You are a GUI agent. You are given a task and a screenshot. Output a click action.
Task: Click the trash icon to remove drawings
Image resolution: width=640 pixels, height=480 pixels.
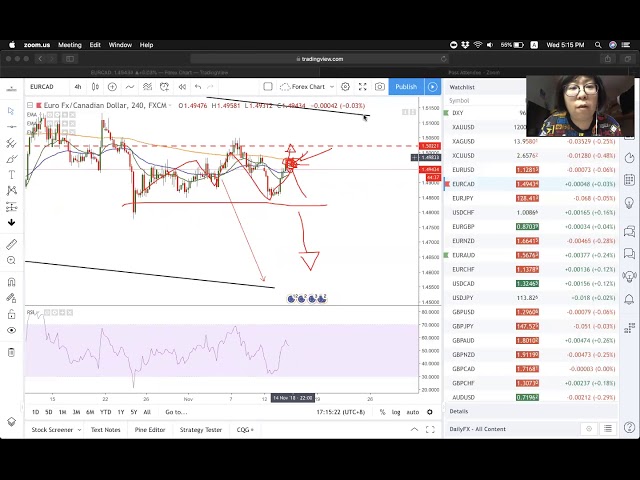(x=11, y=352)
